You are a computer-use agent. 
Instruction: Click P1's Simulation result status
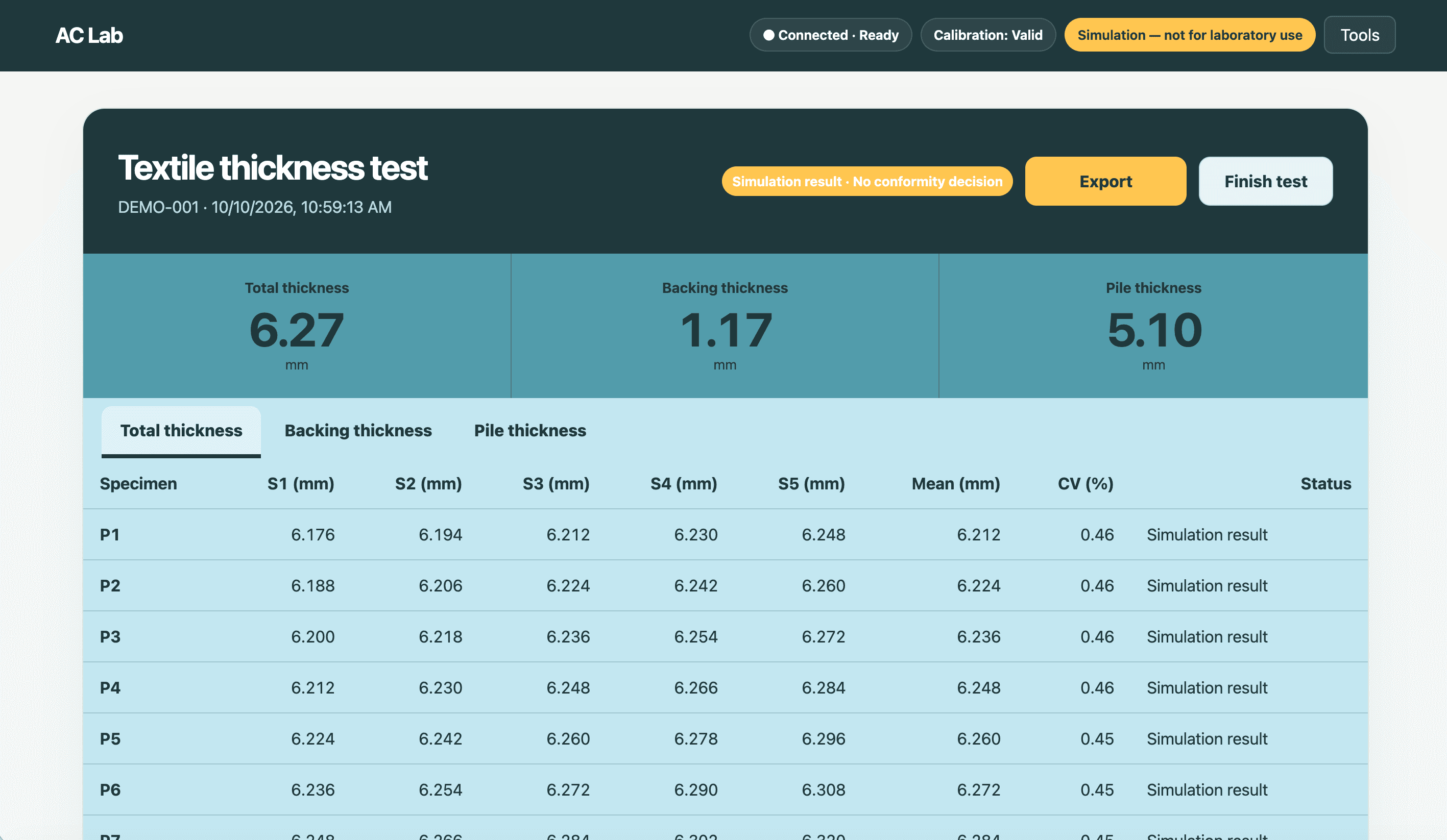[1207, 535]
